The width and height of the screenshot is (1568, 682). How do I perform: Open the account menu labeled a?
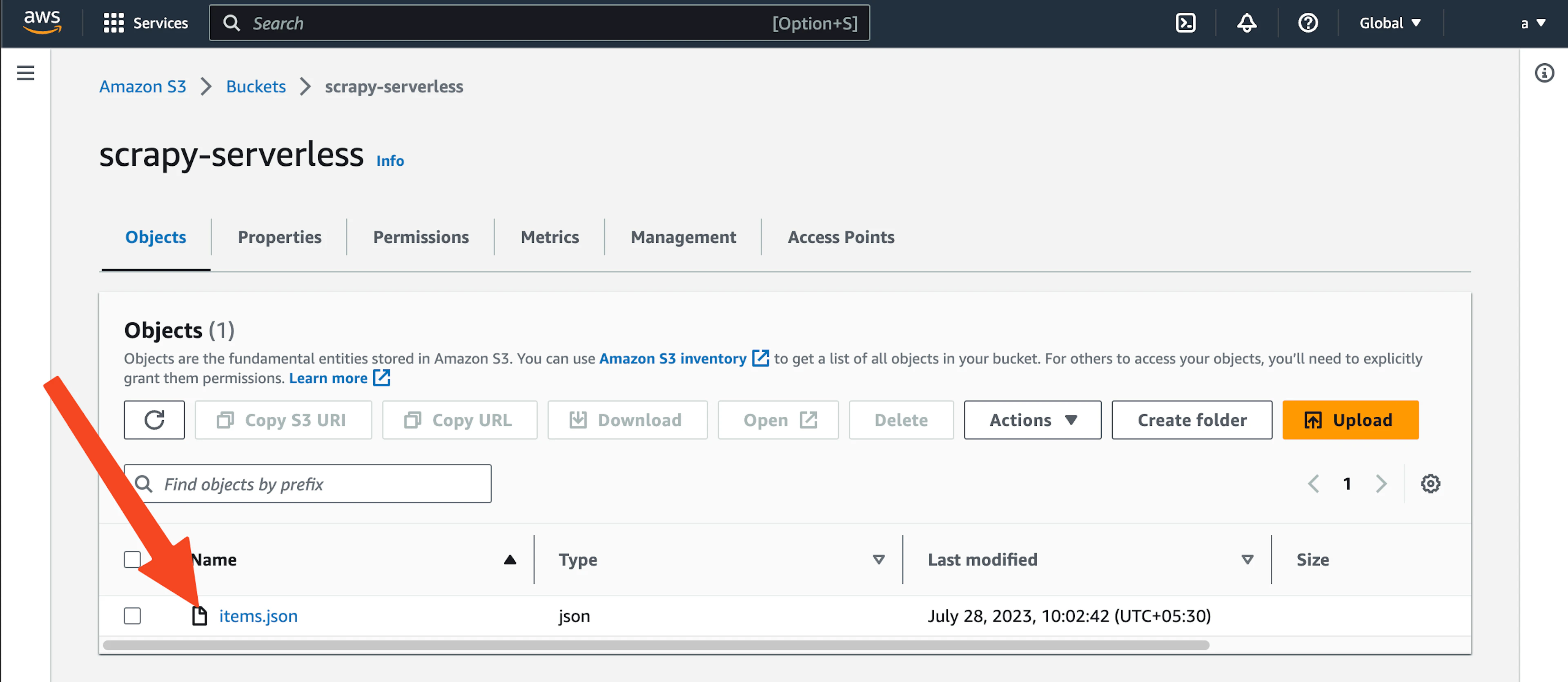[x=1533, y=23]
